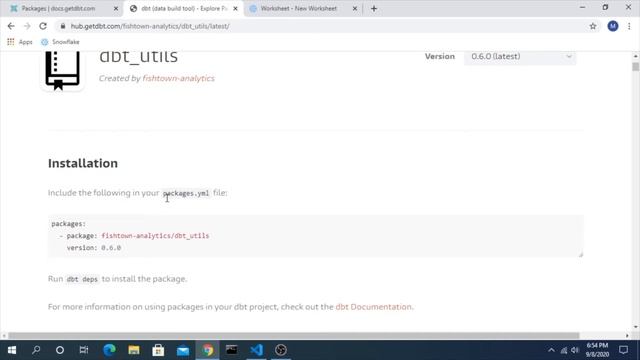Open Cortana circle icon
Image resolution: width=640 pixels, height=360 pixels.
click(x=60, y=350)
